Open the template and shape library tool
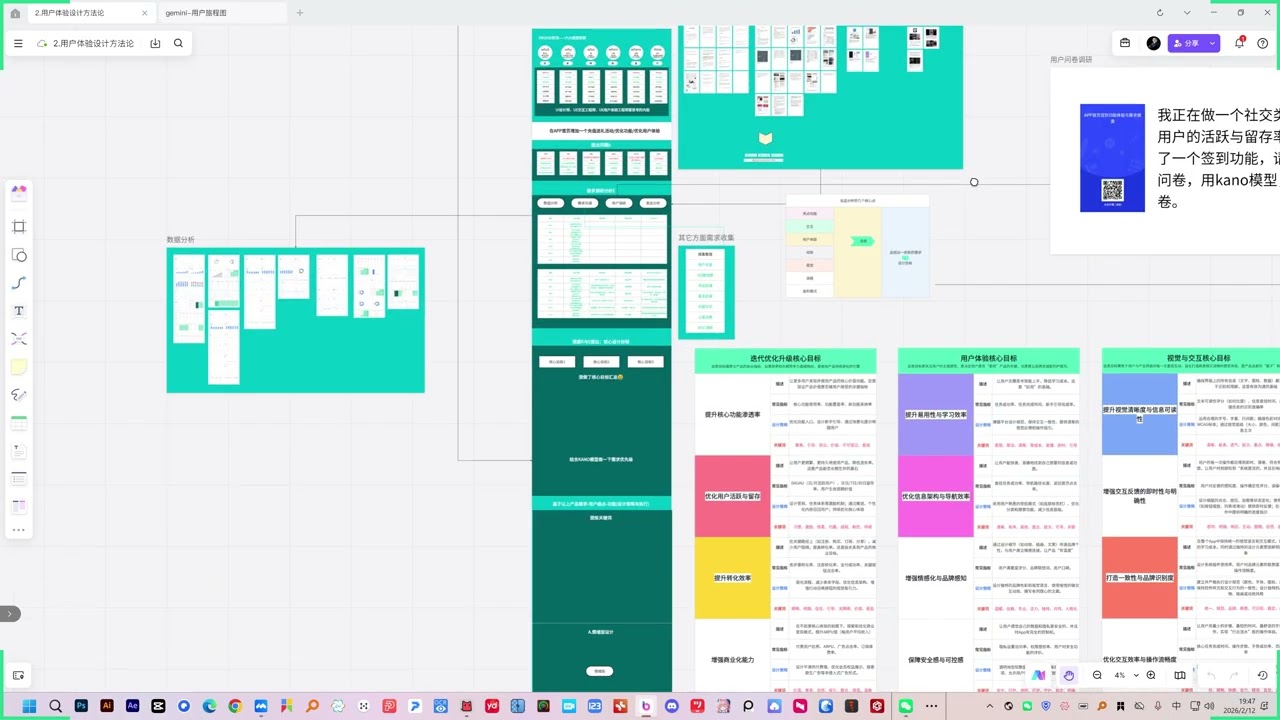1280x720 pixels. click(19, 192)
